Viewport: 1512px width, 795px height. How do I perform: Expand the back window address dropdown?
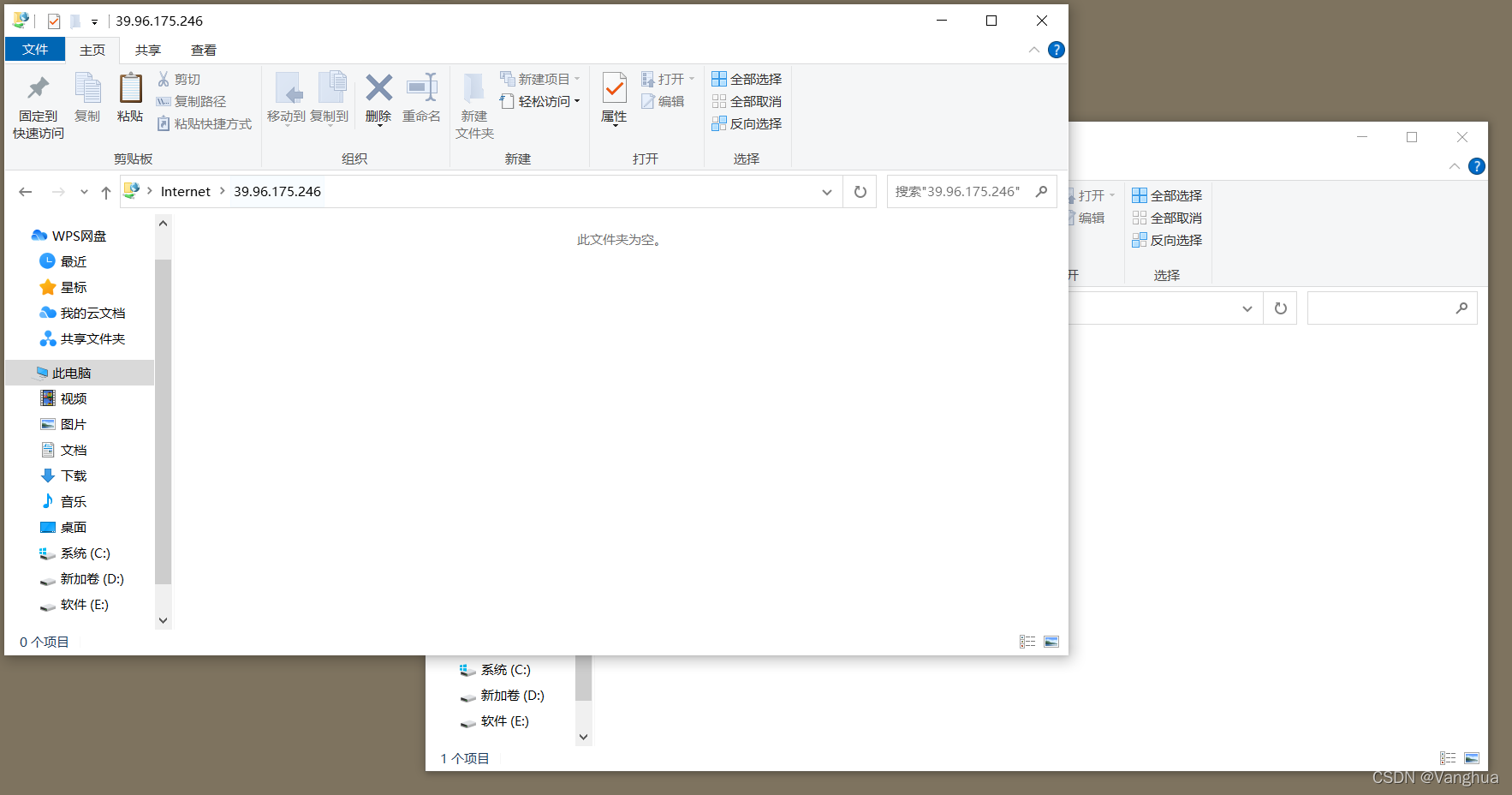pos(1247,308)
